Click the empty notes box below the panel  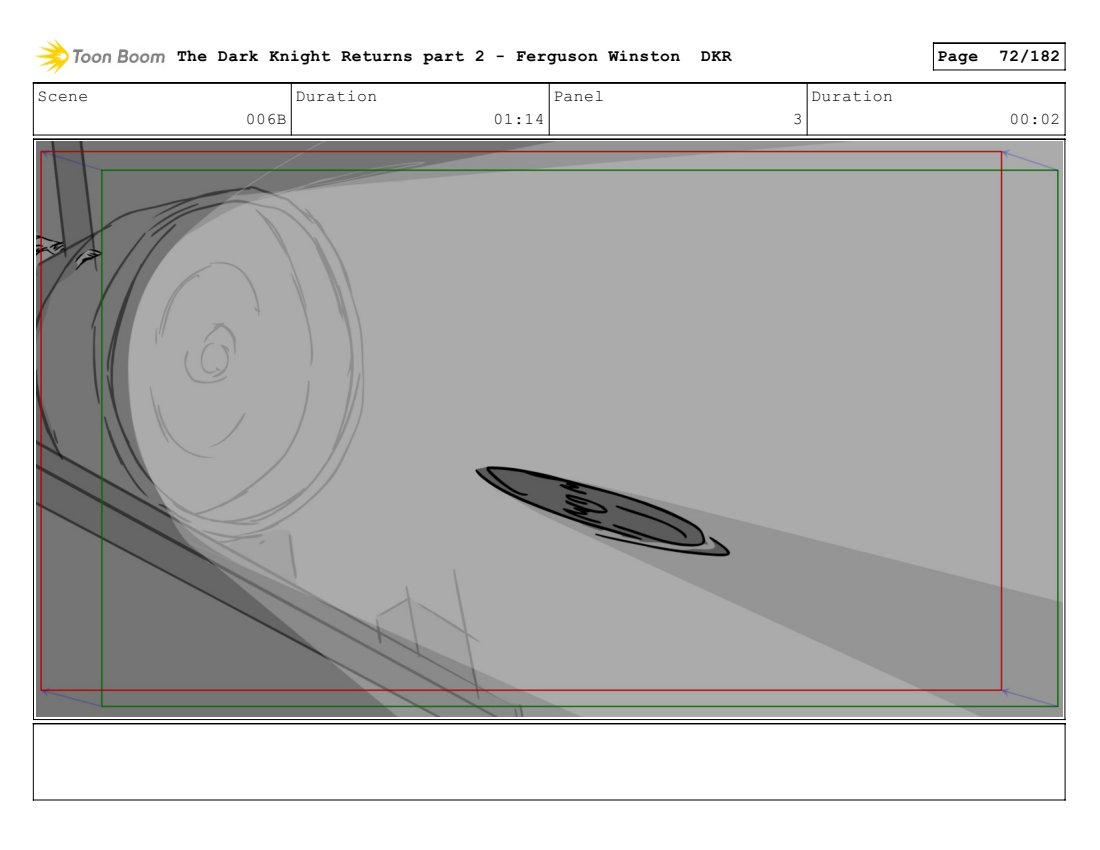[549, 762]
